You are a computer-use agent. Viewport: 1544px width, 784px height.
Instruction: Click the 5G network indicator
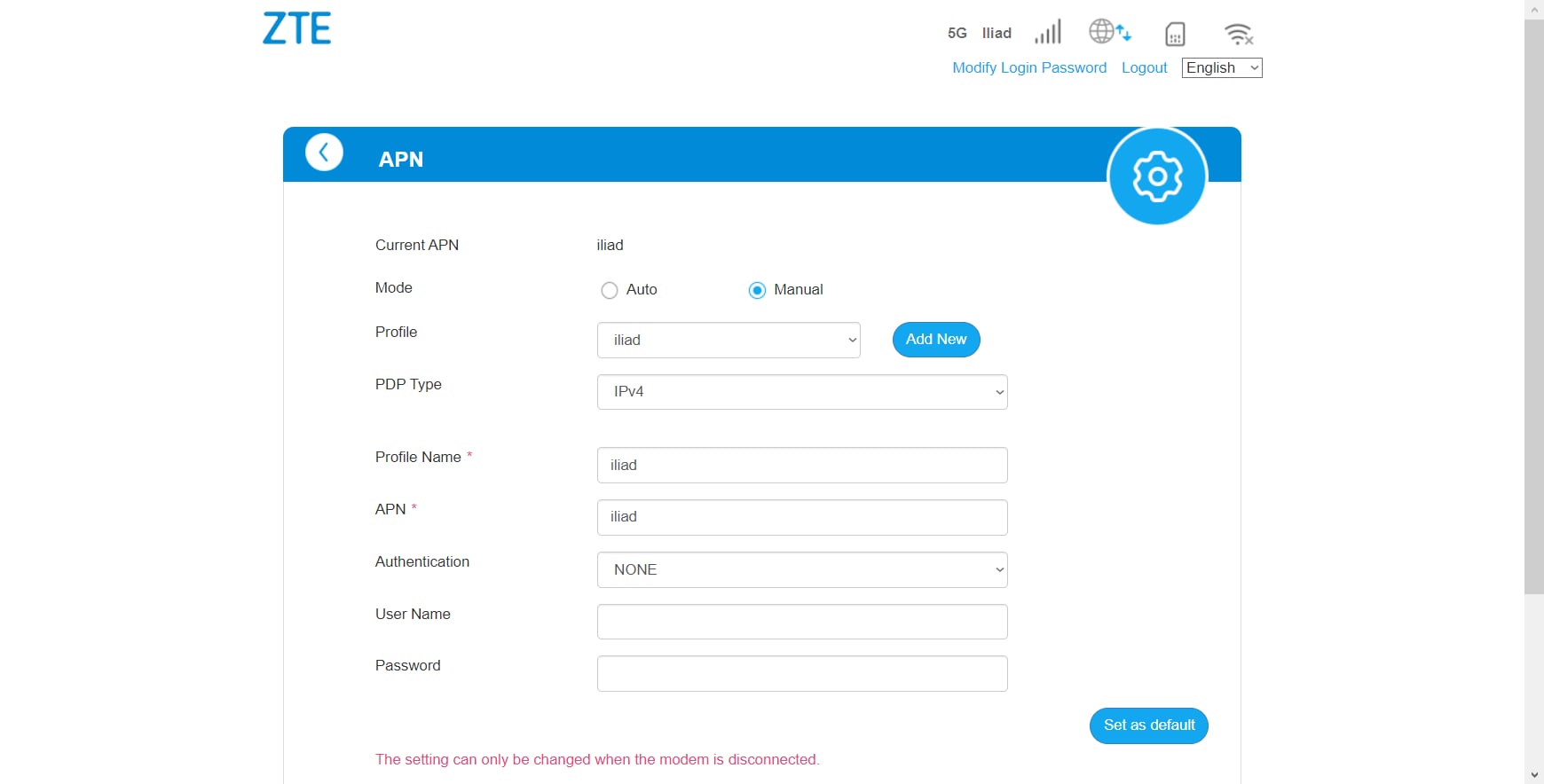click(957, 33)
